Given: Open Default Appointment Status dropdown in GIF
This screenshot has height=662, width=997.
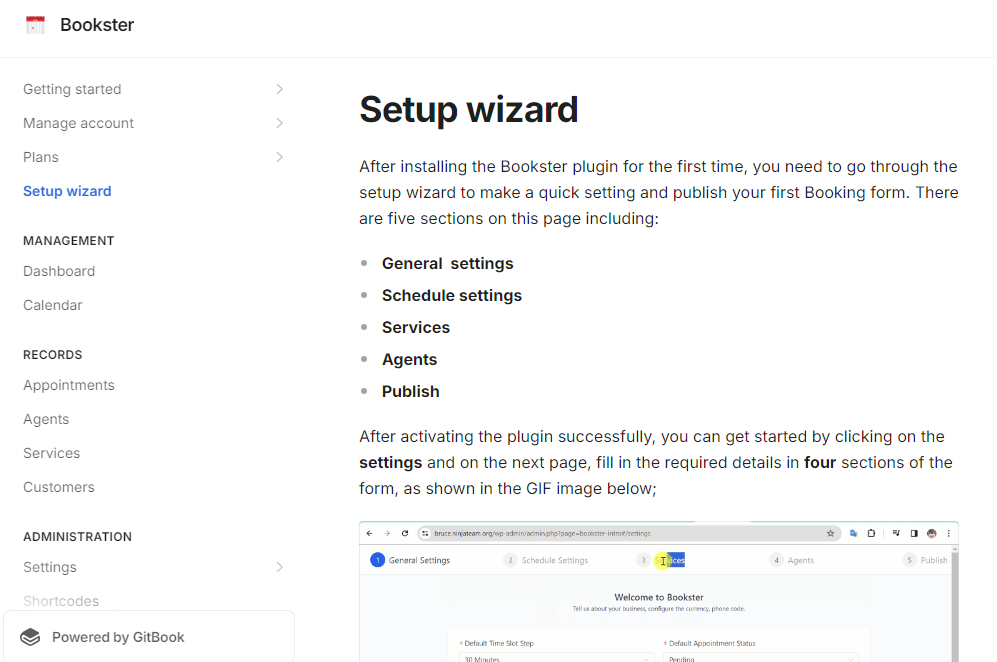Looking at the screenshot, I should 760,658.
